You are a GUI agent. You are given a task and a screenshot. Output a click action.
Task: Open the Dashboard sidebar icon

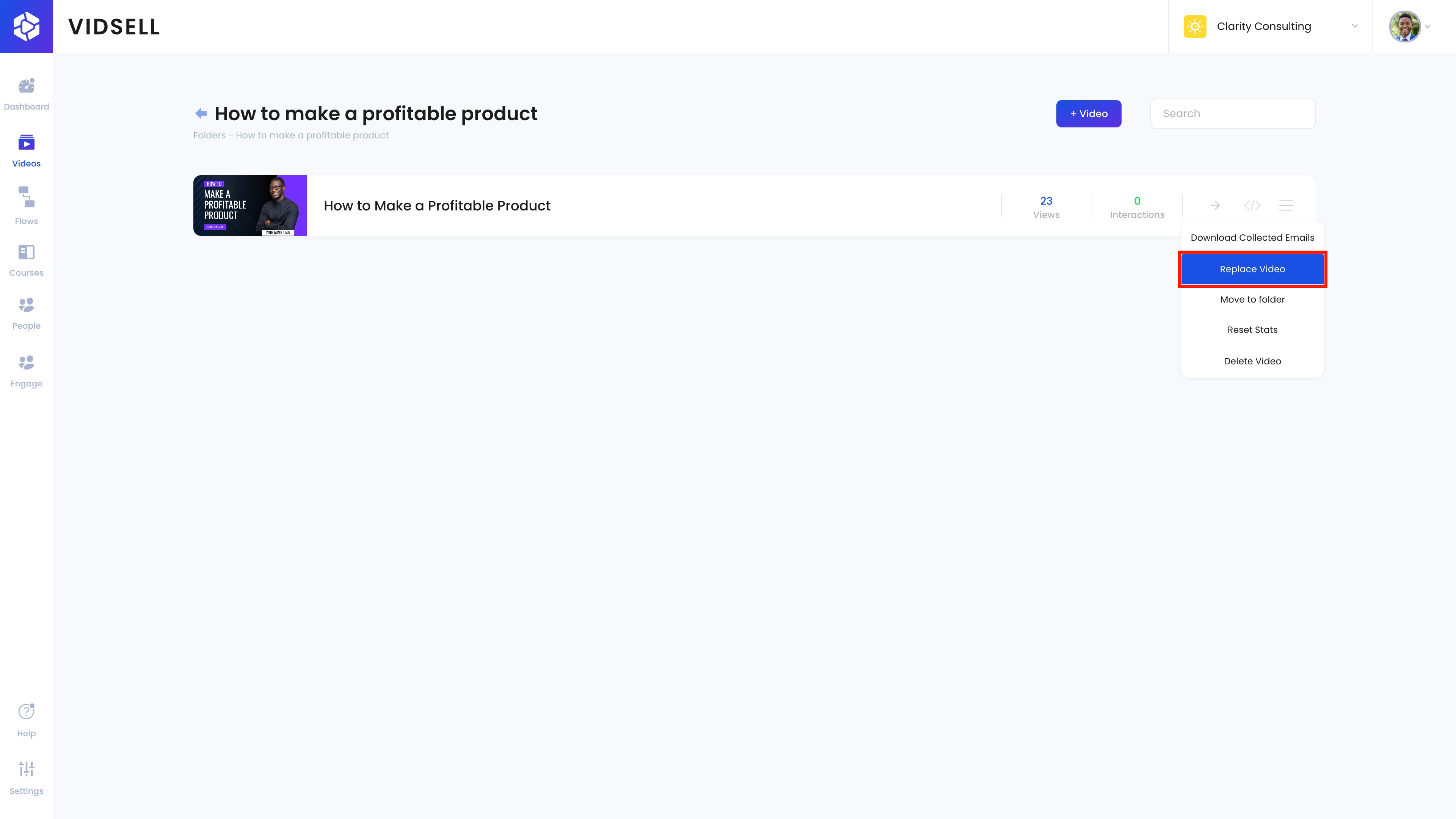26,86
